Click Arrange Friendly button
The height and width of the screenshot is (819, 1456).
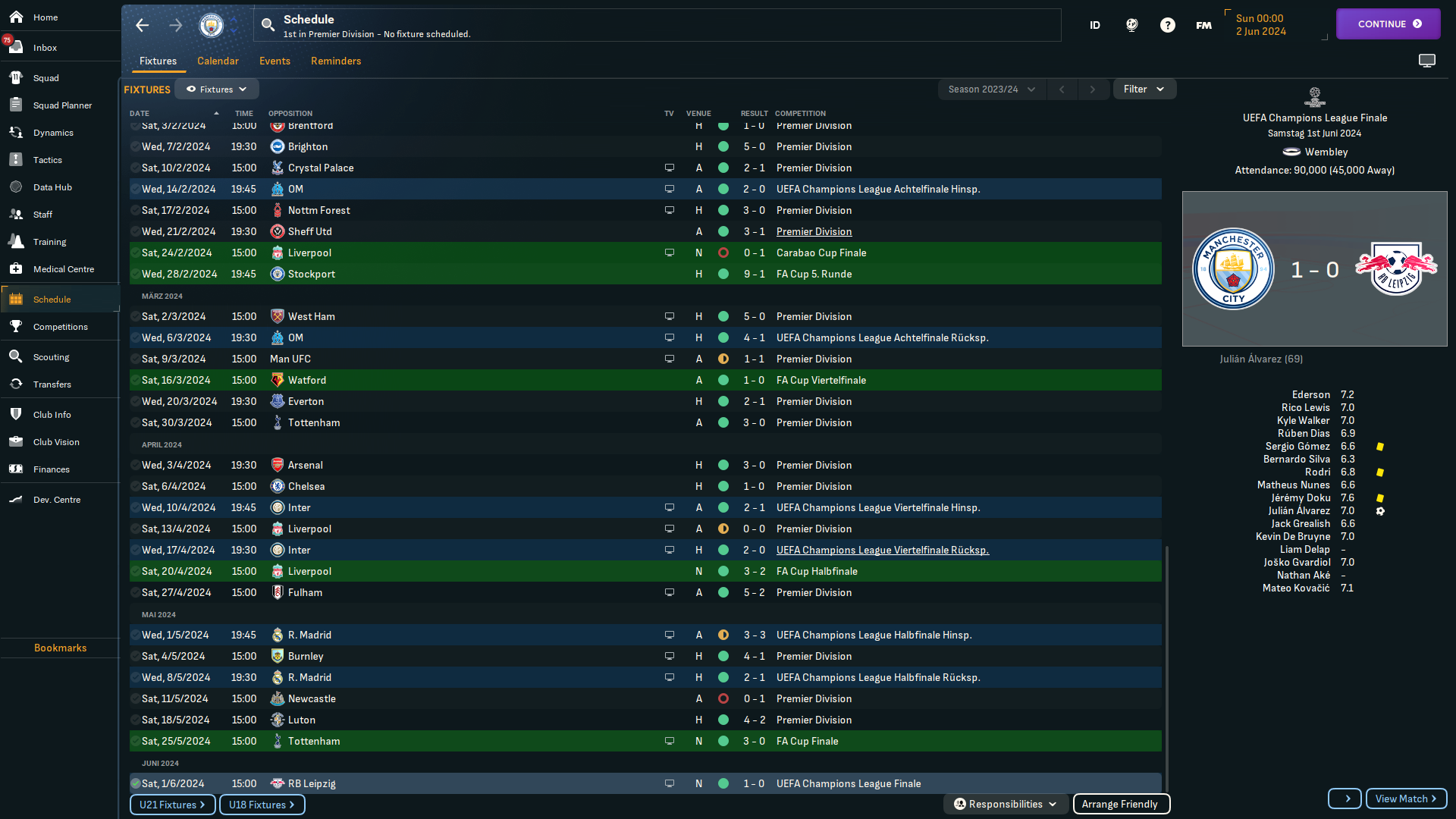click(x=1121, y=804)
